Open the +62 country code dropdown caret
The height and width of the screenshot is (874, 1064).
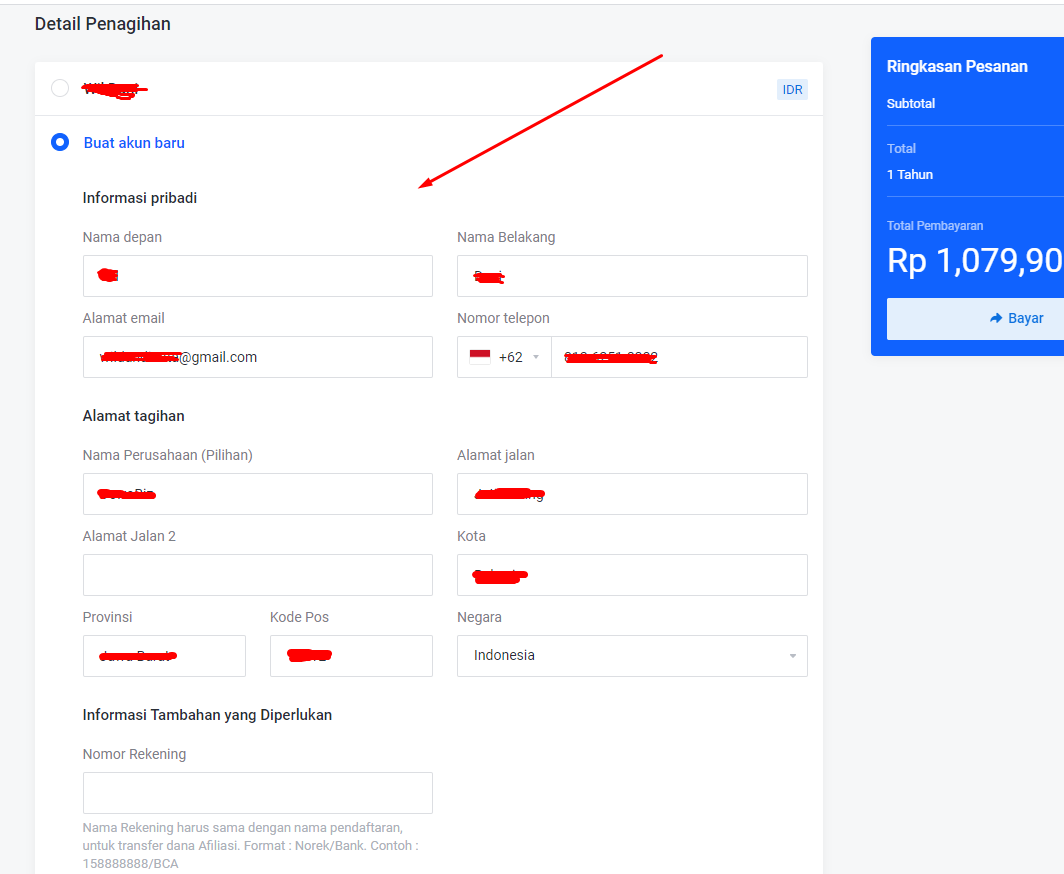tap(536, 358)
